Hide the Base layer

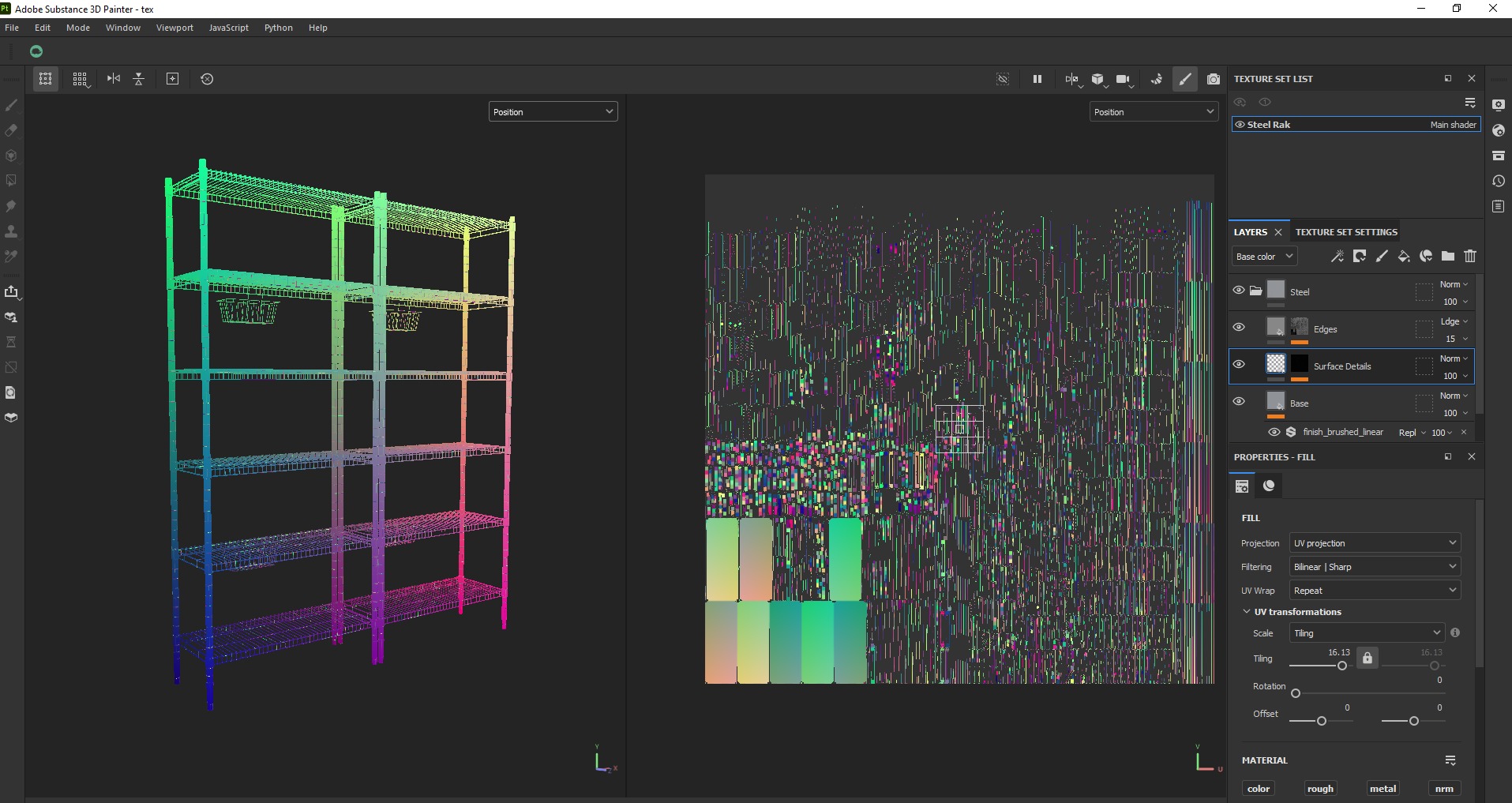click(1239, 402)
